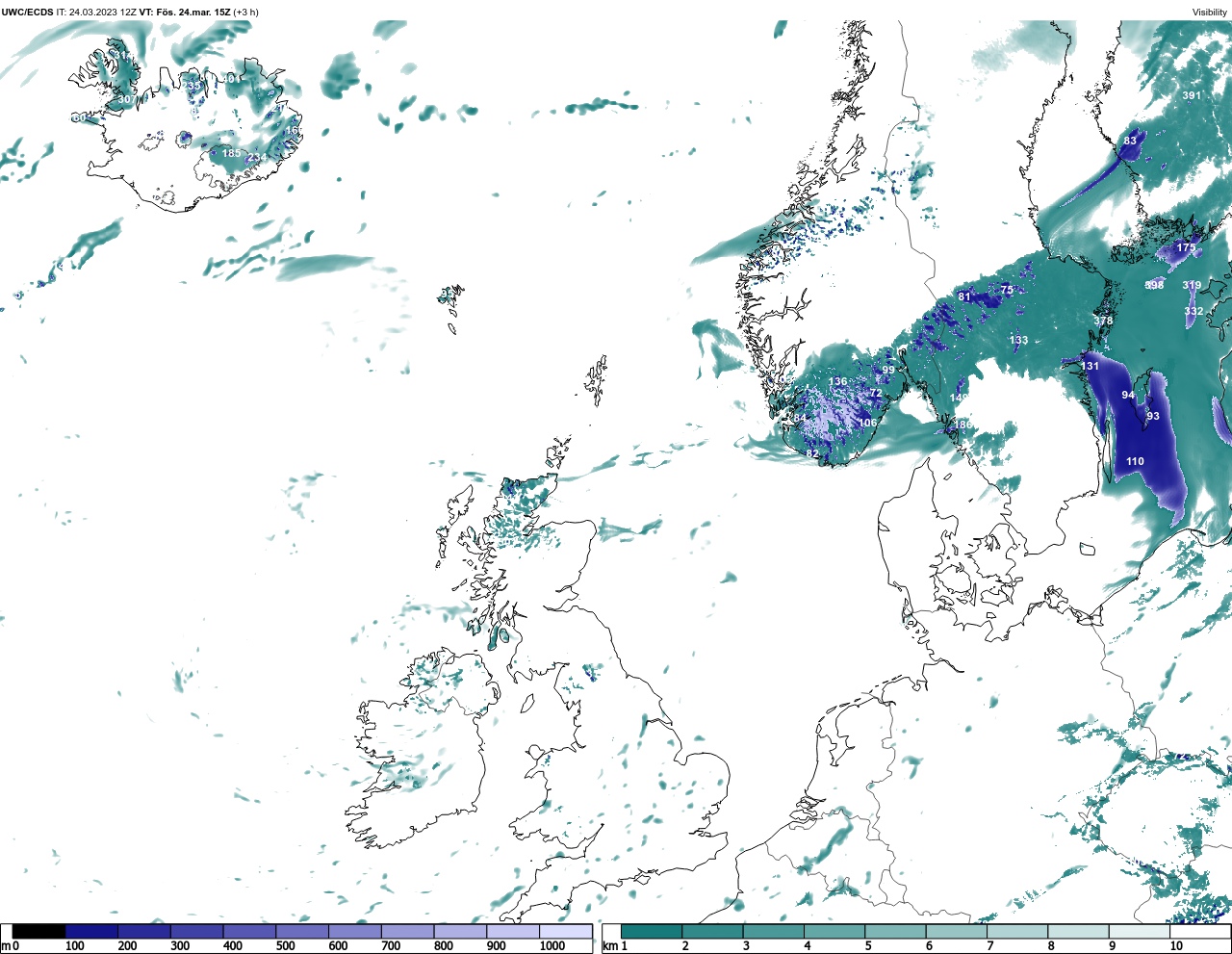Click the palest lavender 1000 m legend swatch

point(565,932)
